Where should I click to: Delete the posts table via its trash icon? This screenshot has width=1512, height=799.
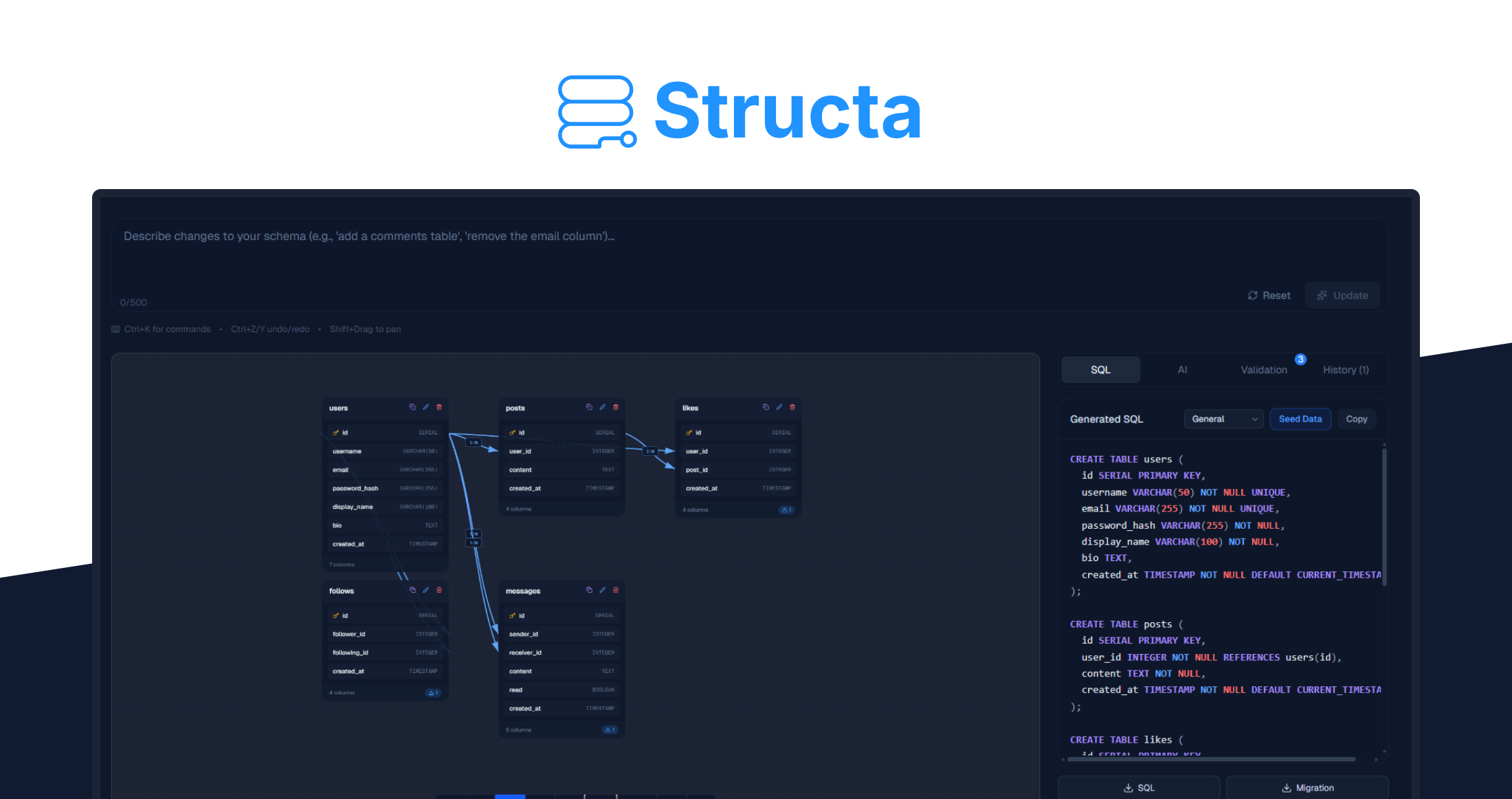(615, 407)
